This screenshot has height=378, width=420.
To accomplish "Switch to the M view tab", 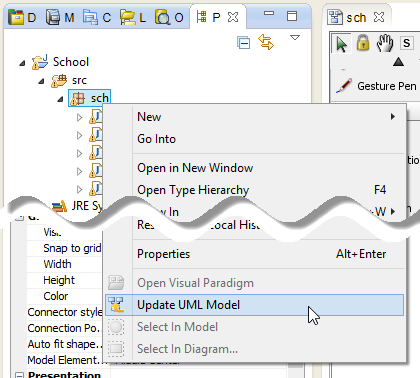I will [60, 17].
